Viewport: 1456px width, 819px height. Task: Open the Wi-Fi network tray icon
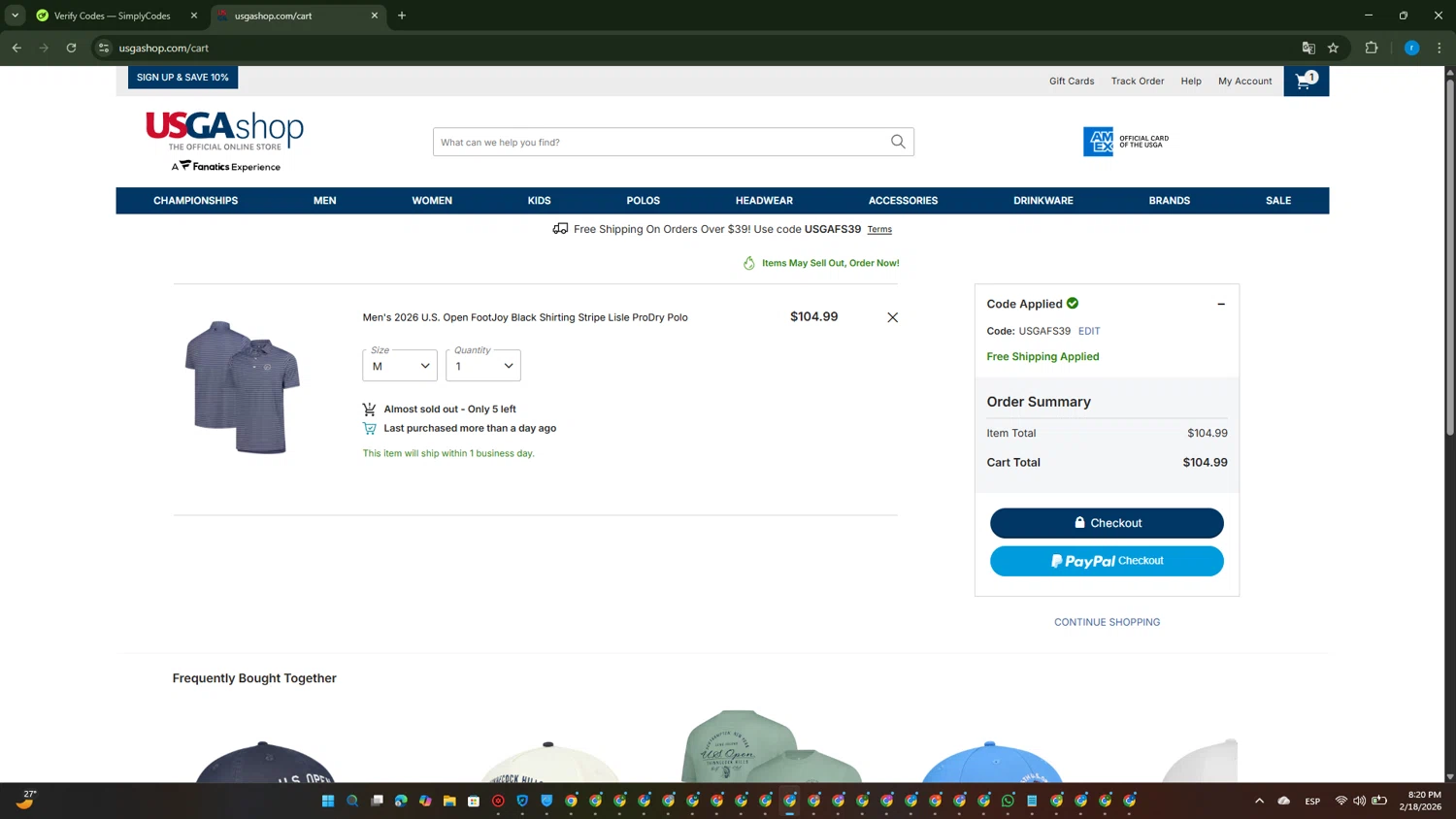point(1341,801)
